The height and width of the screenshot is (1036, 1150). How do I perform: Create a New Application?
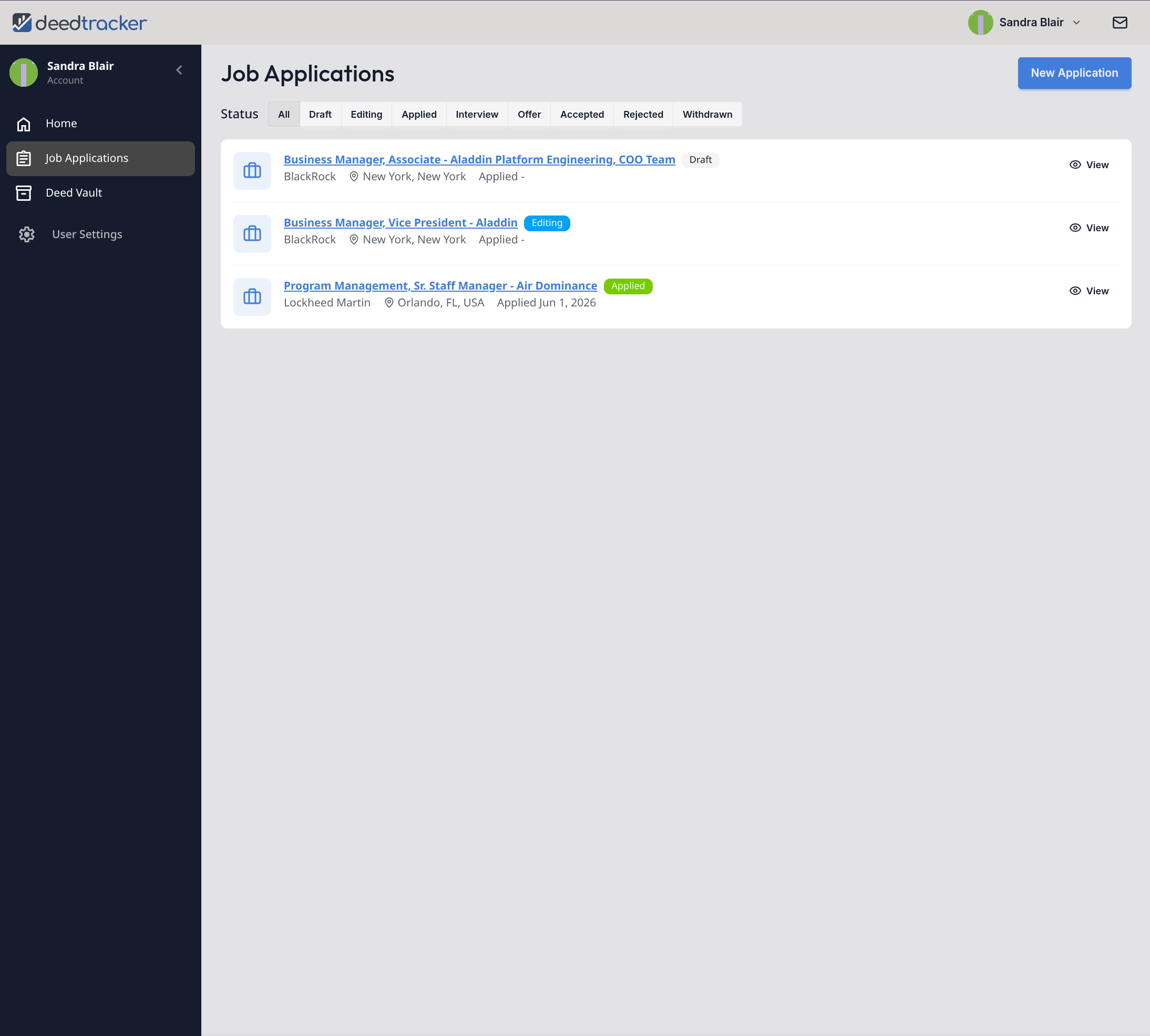coord(1074,73)
